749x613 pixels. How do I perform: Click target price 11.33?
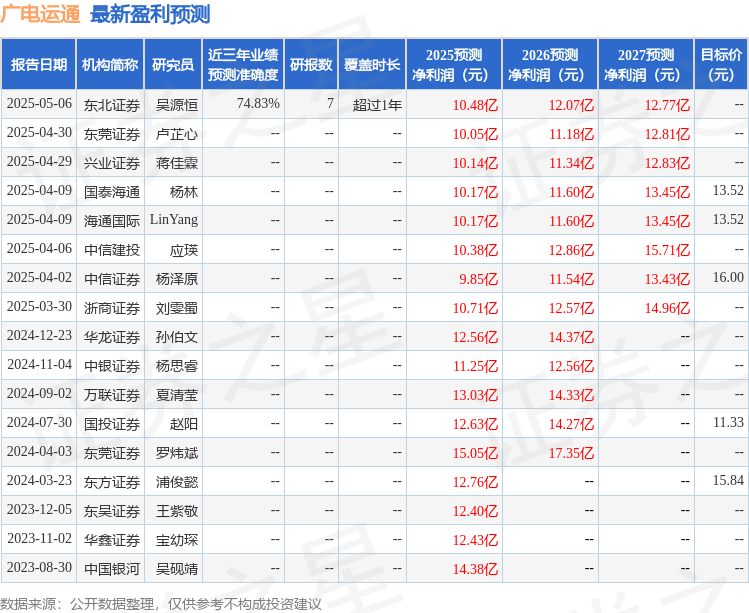(728, 422)
